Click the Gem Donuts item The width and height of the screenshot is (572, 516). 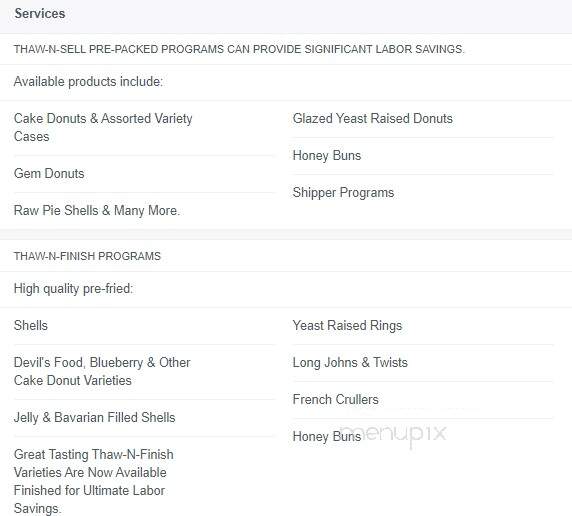[x=49, y=173]
